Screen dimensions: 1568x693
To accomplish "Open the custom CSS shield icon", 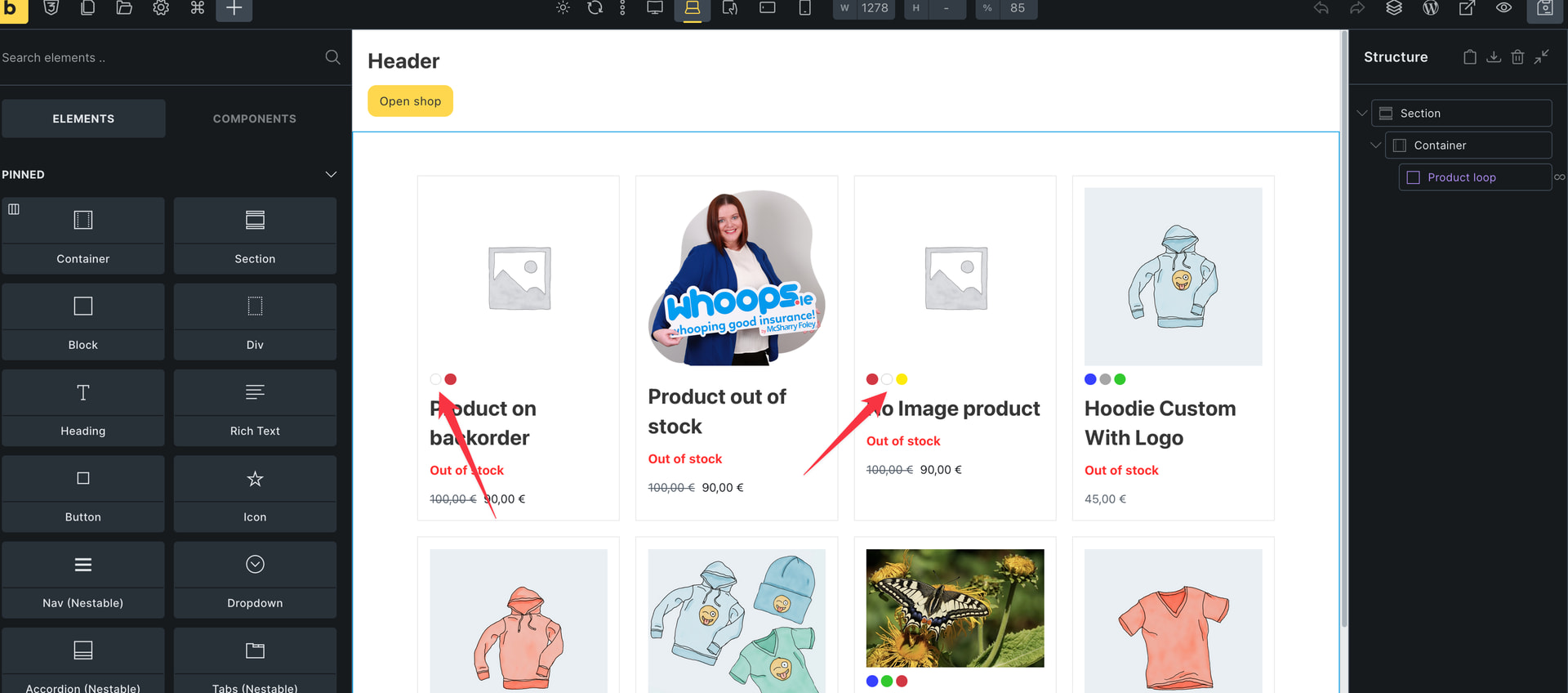I will [51, 8].
